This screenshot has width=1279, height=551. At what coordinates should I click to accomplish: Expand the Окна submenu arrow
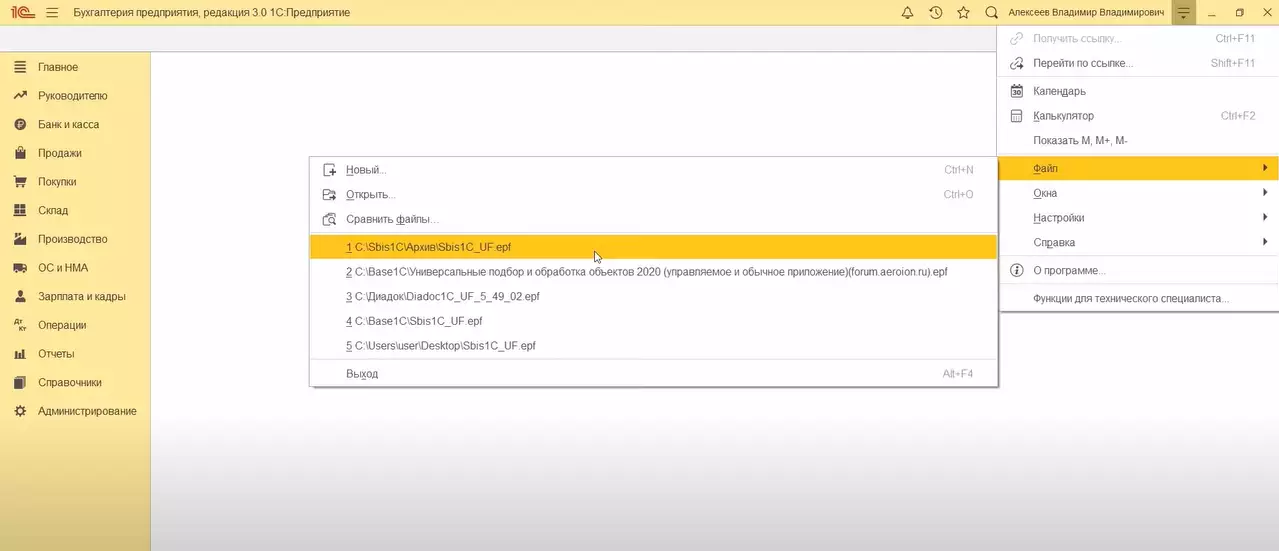[x=1265, y=193]
